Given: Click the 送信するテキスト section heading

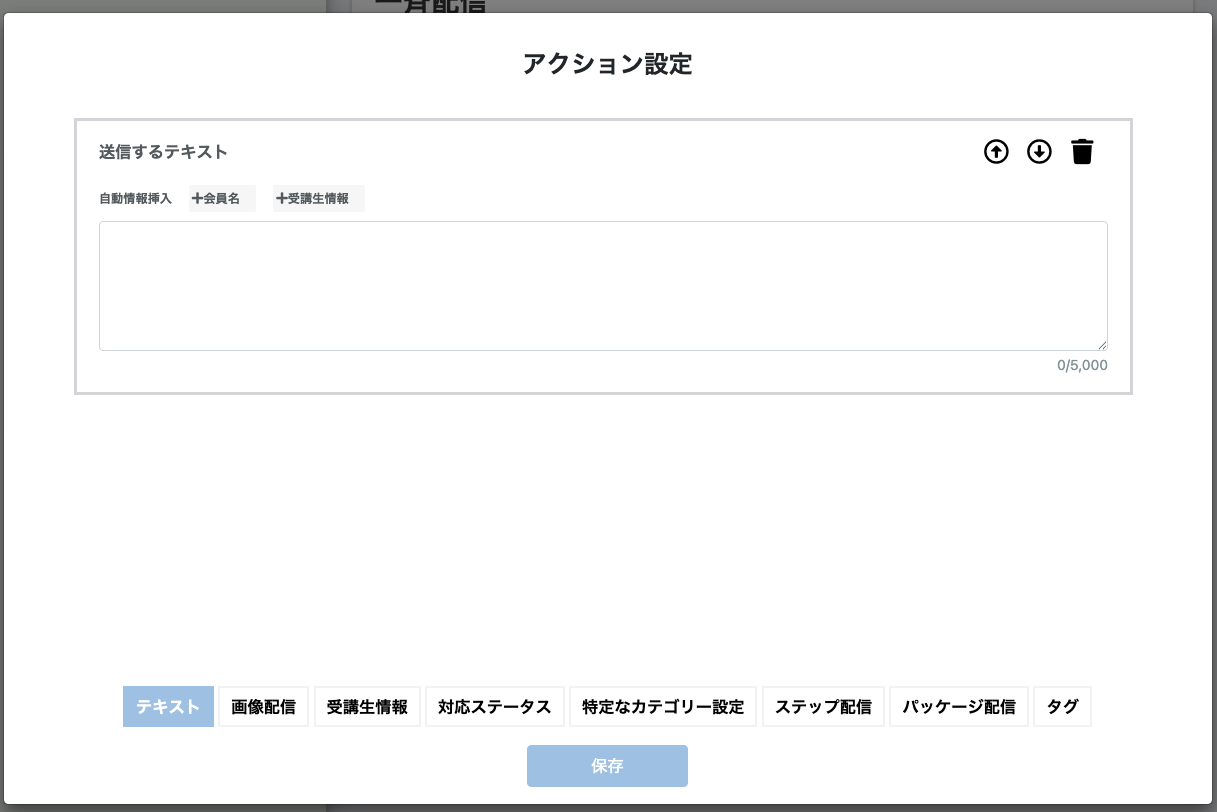Looking at the screenshot, I should [163, 152].
